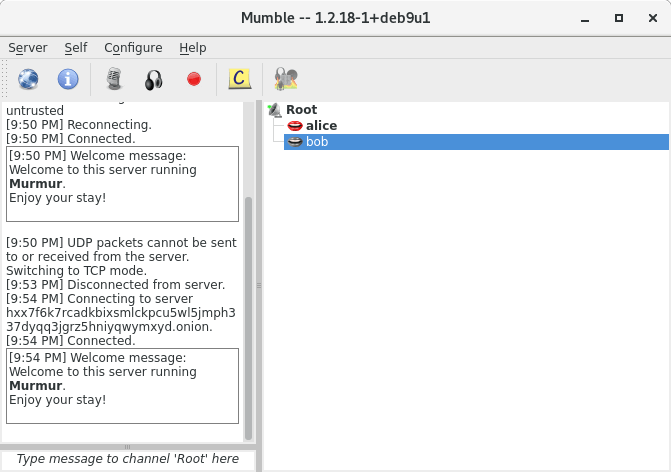Open the Comment note icon in toolbar
The width and height of the screenshot is (671, 472).
238,79
